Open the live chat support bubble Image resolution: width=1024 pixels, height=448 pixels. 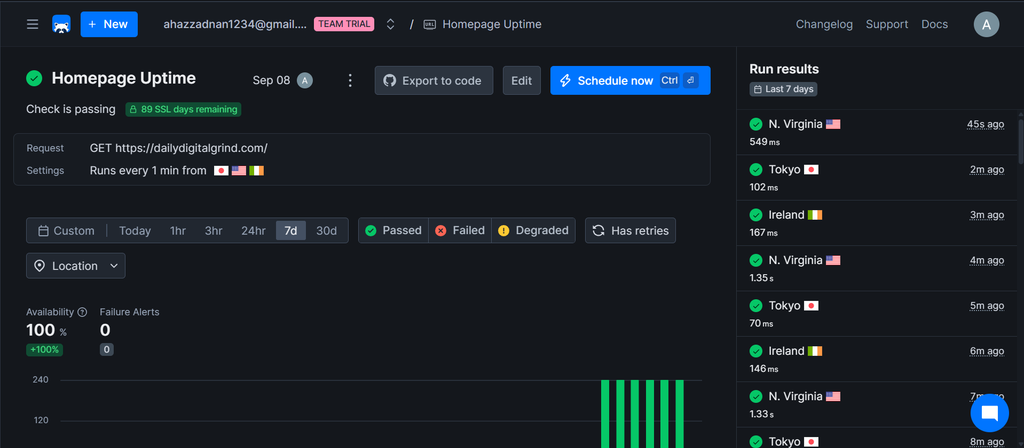click(989, 413)
